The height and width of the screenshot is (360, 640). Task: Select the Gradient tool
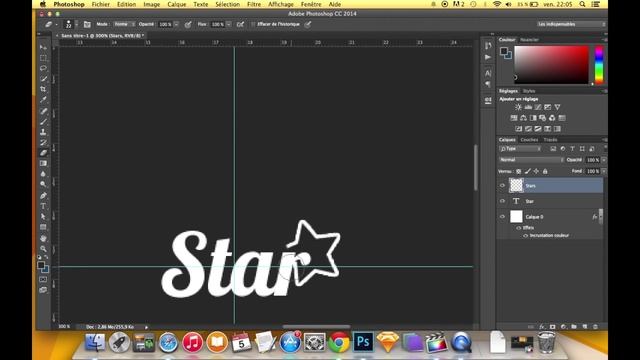pyautogui.click(x=43, y=163)
